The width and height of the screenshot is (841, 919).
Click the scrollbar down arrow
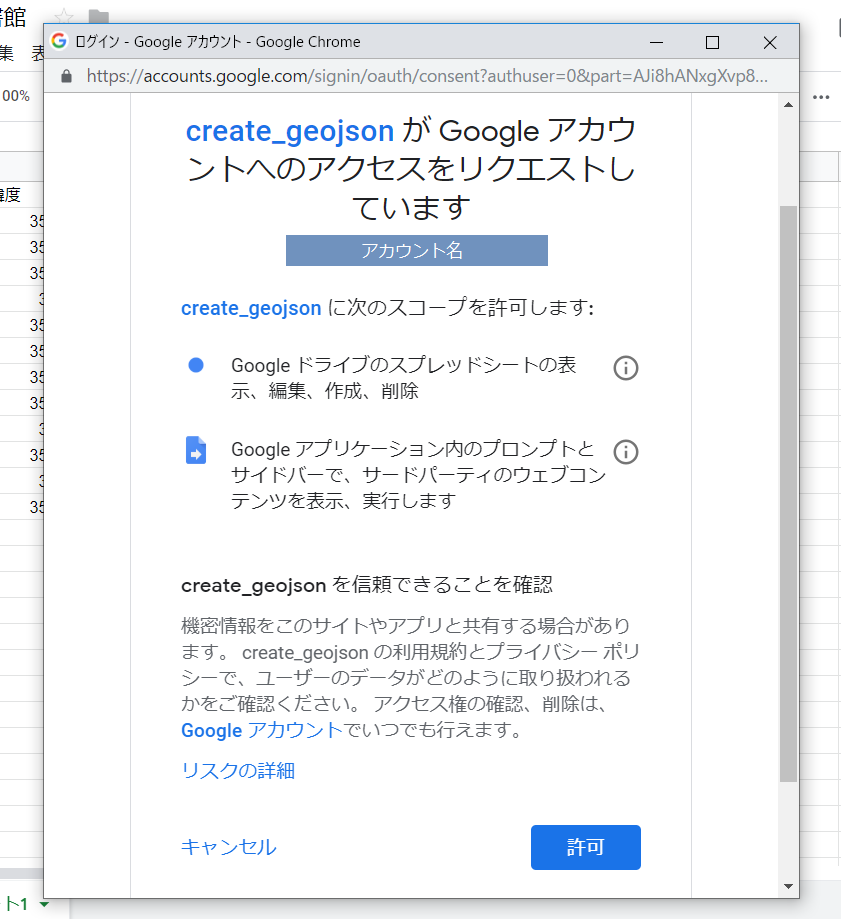click(x=788, y=886)
